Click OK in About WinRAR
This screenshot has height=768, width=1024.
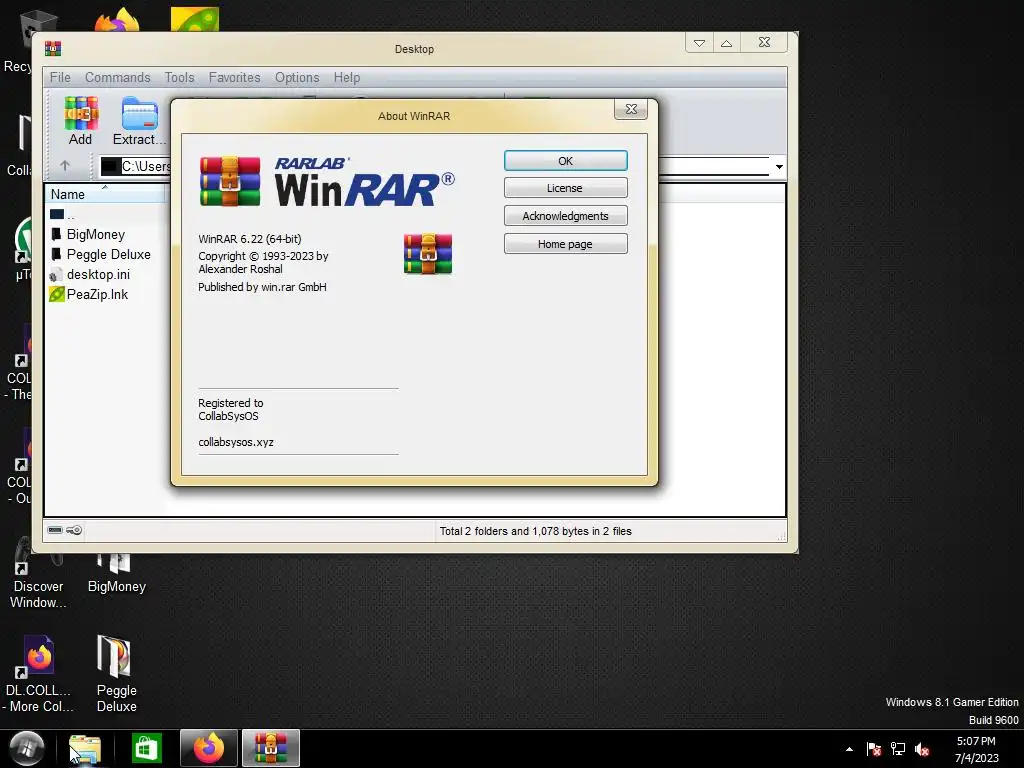566,161
